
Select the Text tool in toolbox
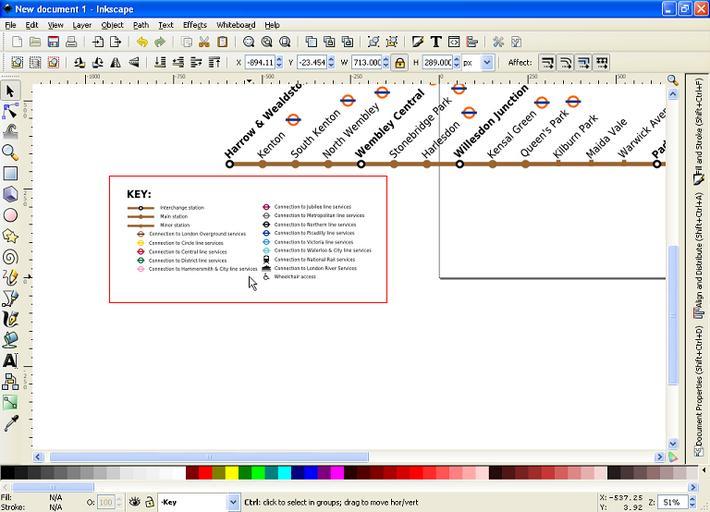[x=10, y=361]
